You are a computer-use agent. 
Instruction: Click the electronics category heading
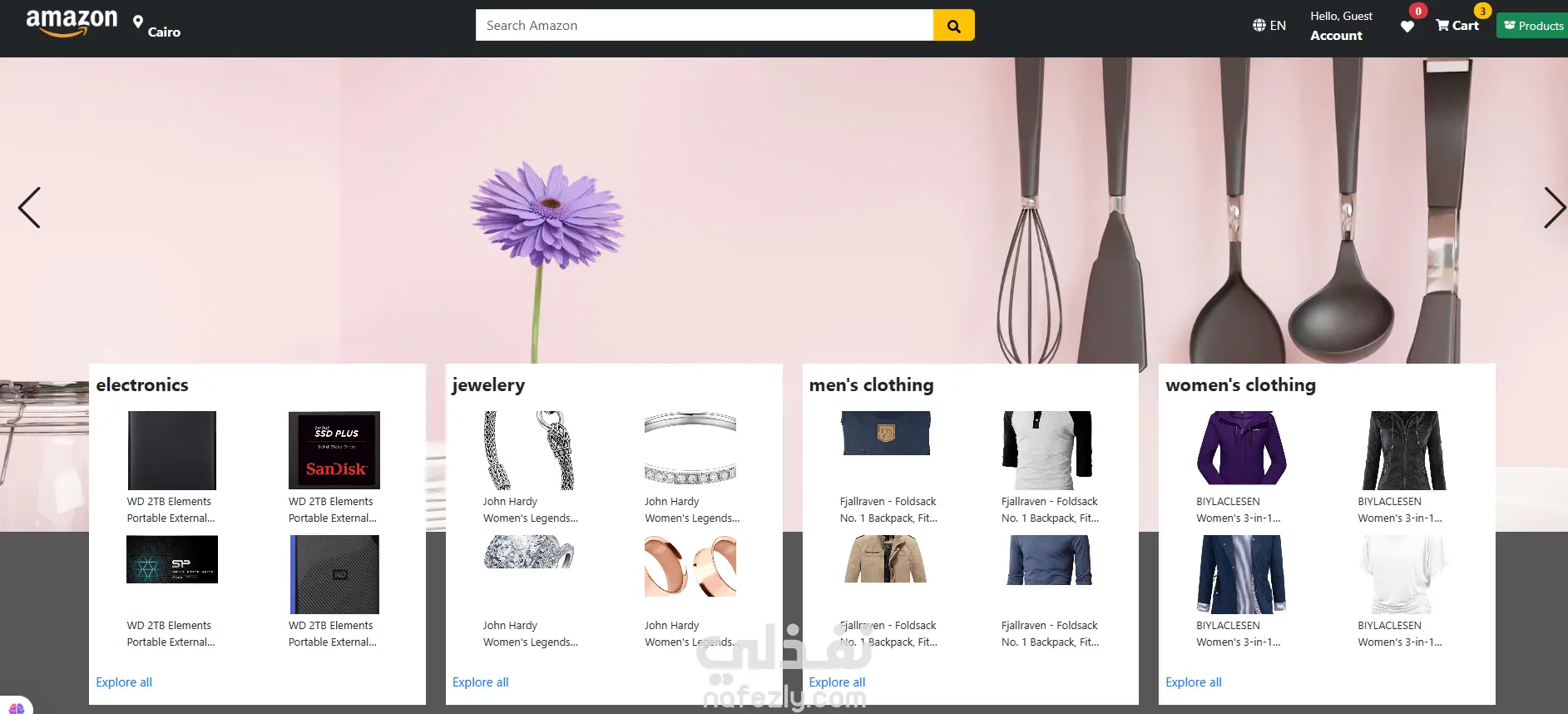pyautogui.click(x=142, y=385)
